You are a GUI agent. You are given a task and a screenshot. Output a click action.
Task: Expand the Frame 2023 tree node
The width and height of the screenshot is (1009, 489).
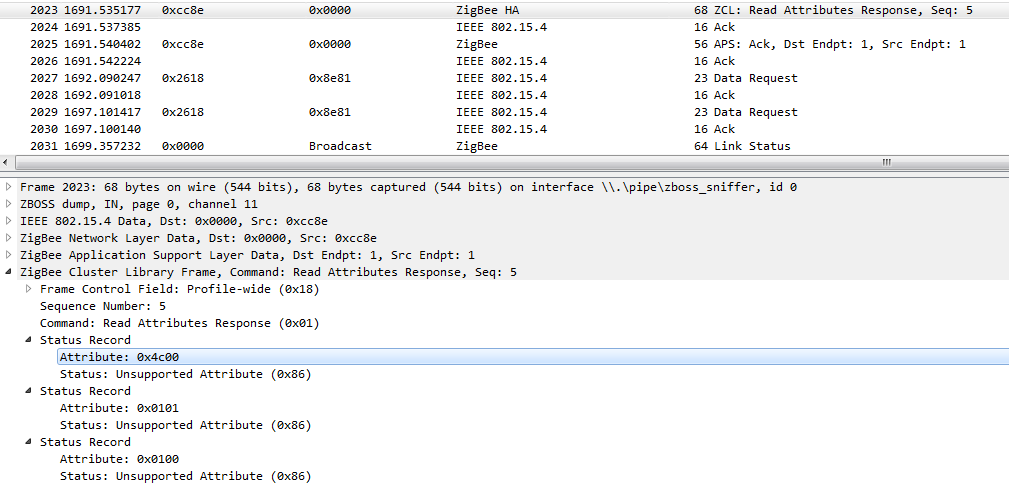8,187
